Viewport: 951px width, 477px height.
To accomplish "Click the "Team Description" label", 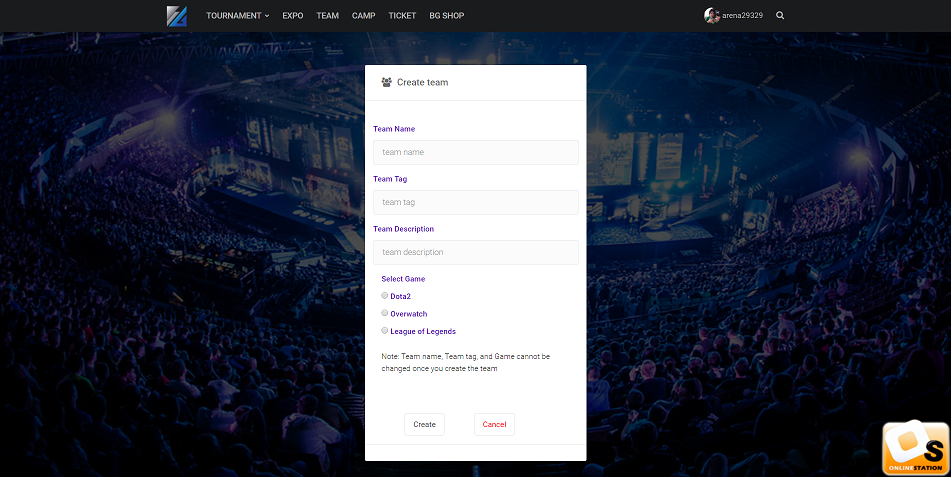I will coord(403,229).
